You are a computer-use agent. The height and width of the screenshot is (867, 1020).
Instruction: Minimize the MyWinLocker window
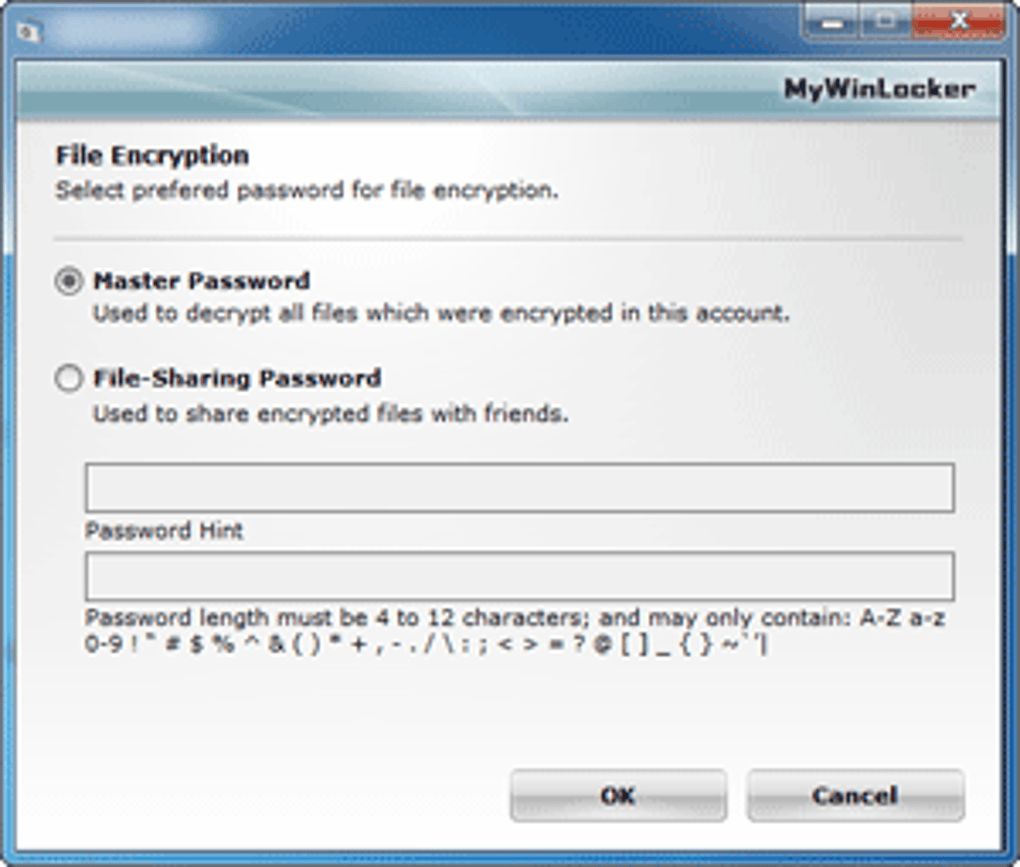click(832, 23)
